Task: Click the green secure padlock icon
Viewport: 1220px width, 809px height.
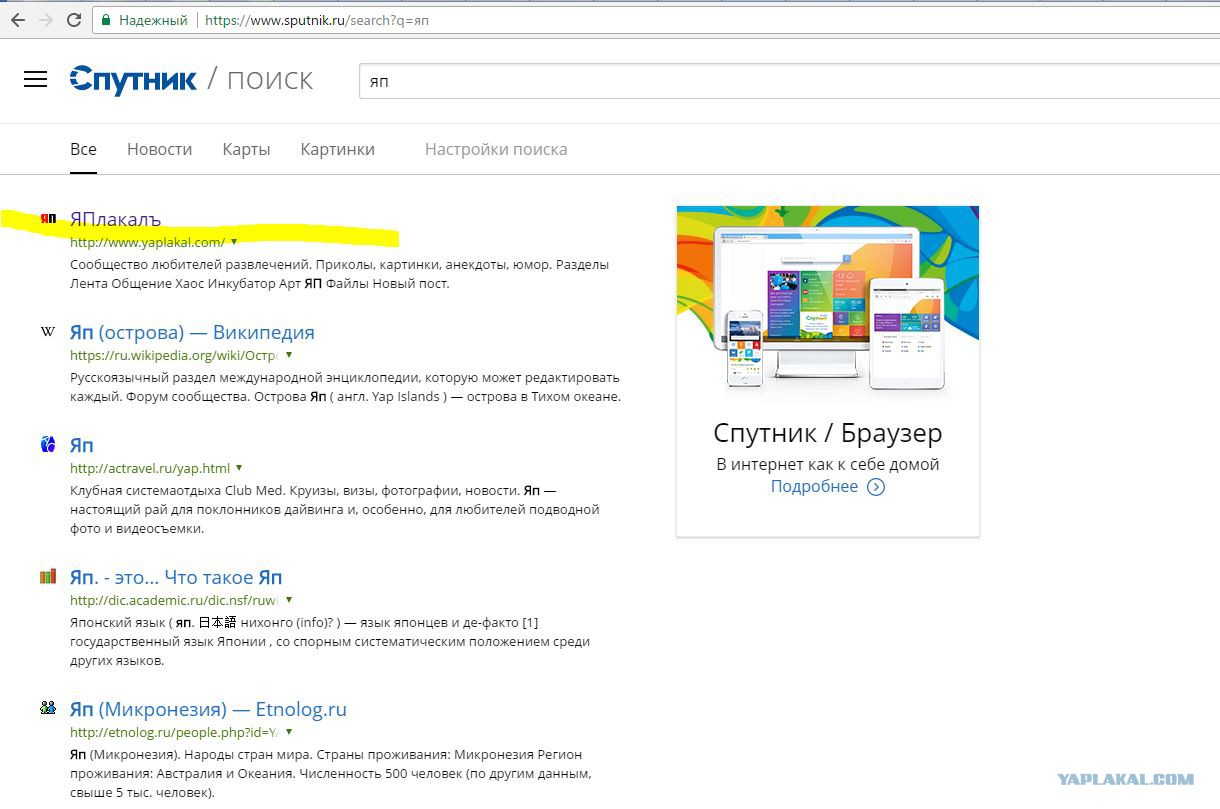Action: pos(106,20)
